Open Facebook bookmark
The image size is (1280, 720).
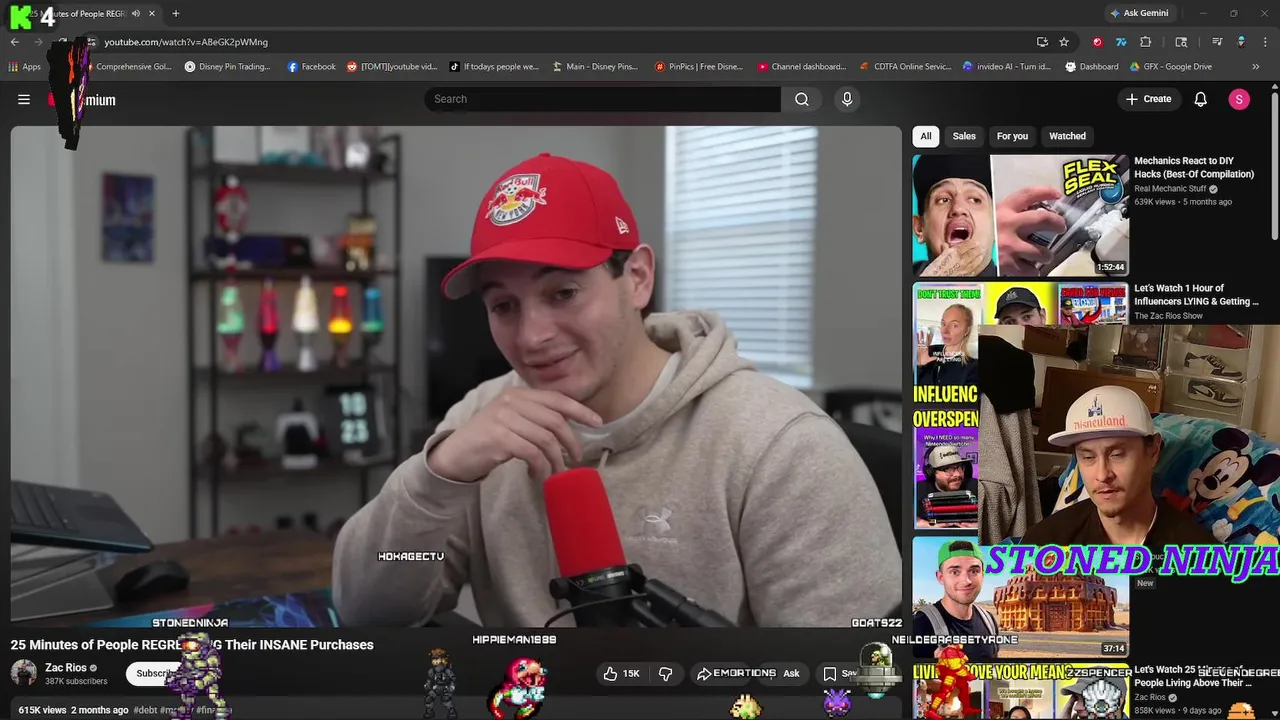click(311, 67)
